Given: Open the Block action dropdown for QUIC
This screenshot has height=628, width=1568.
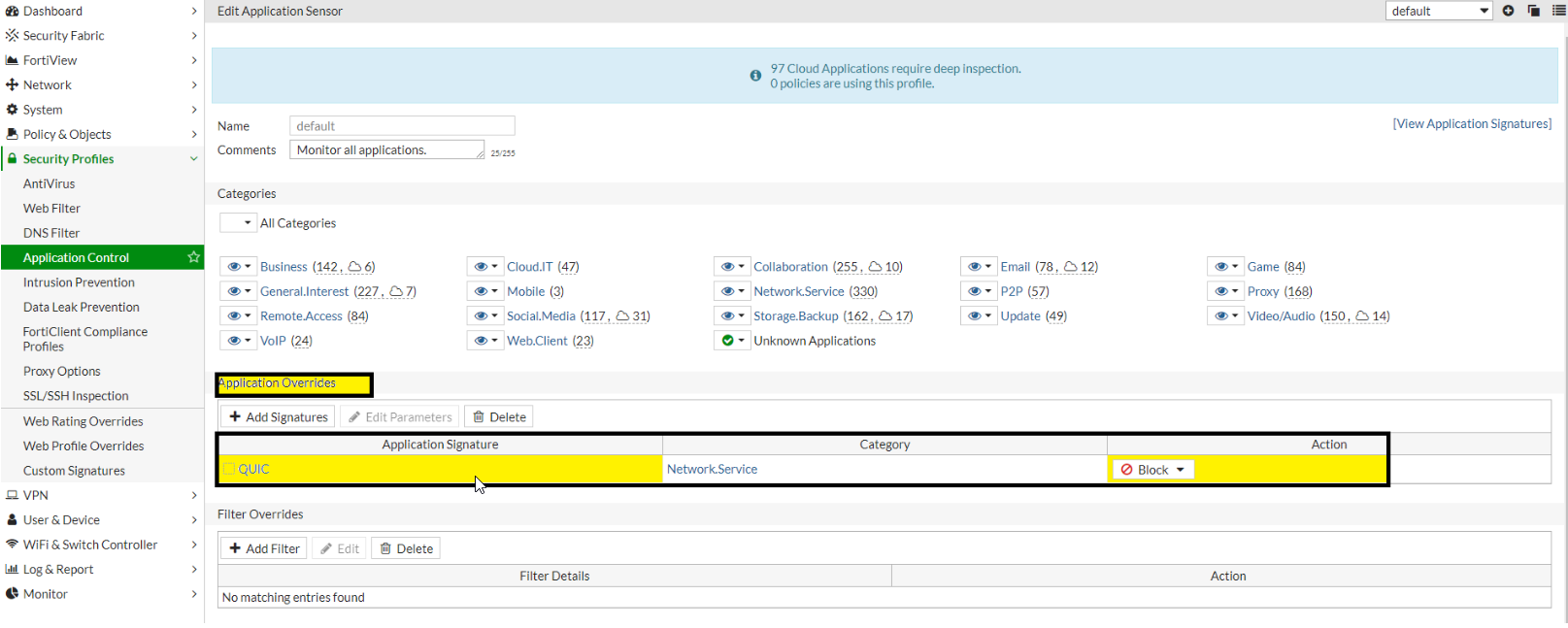Looking at the screenshot, I should pyautogui.click(x=1152, y=470).
